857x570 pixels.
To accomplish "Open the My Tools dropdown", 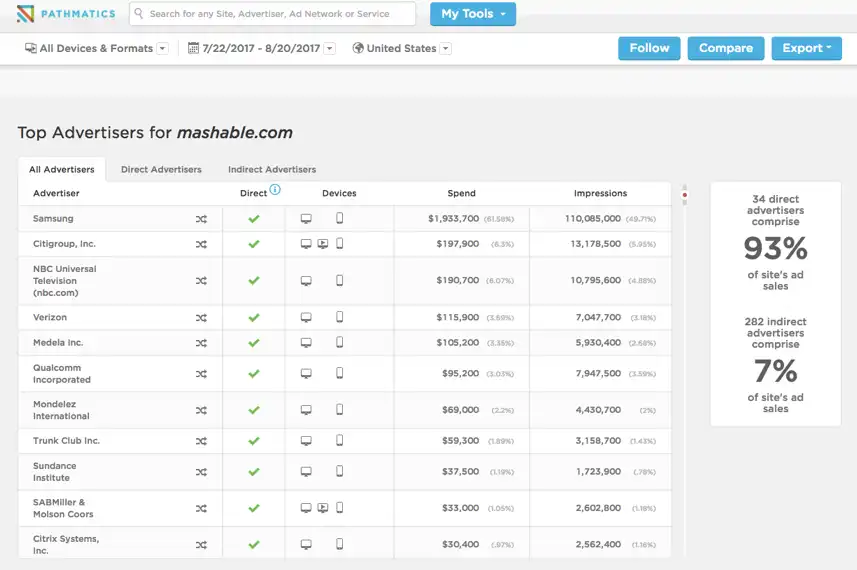I will pos(473,14).
